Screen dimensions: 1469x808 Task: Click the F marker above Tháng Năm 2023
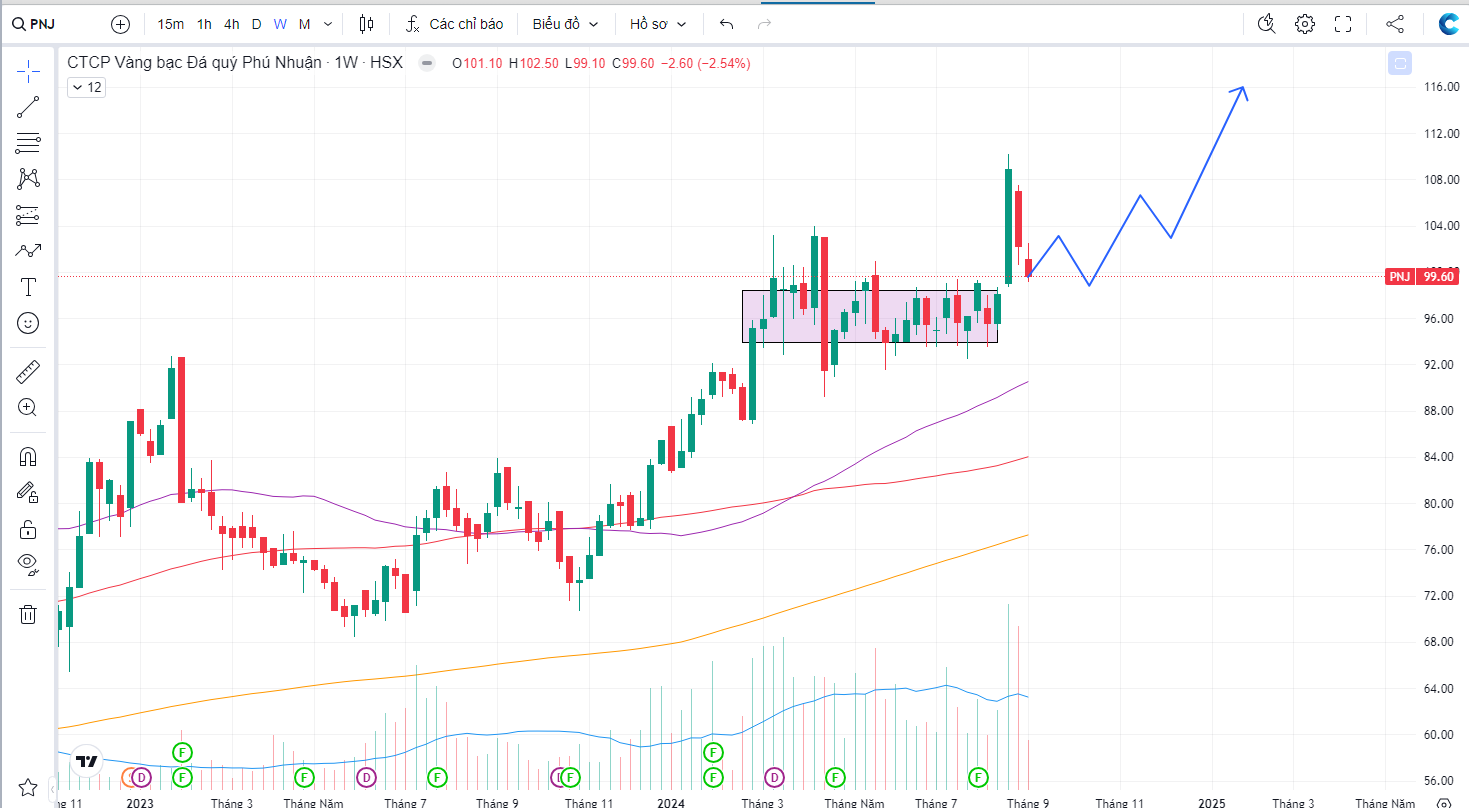pyautogui.click(x=304, y=777)
